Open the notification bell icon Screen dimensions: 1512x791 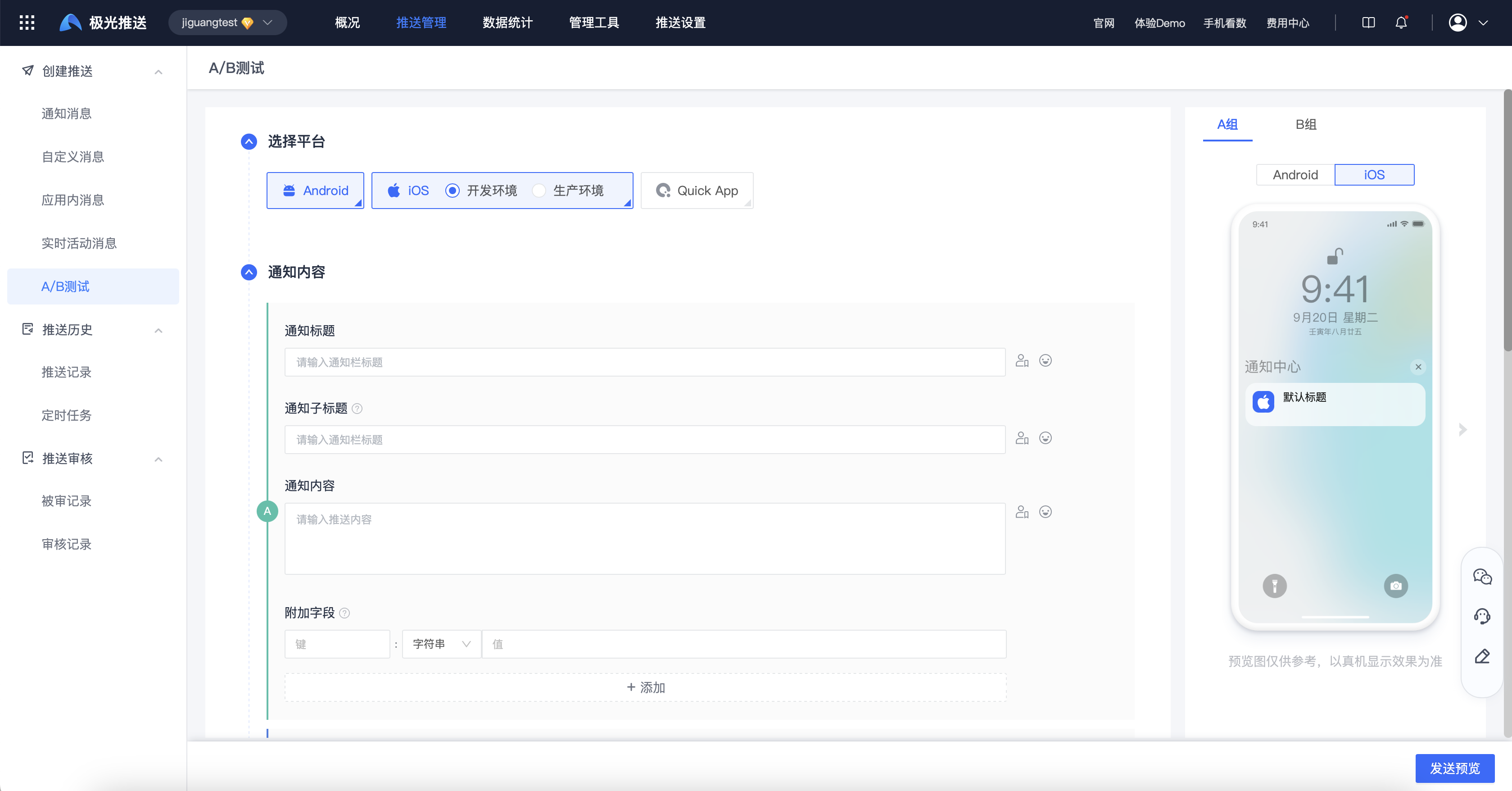click(1401, 23)
